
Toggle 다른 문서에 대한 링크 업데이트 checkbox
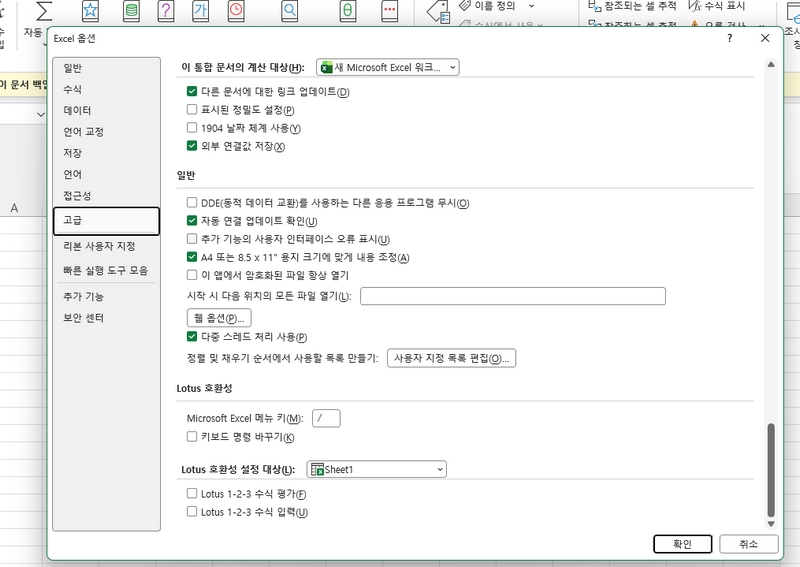(x=192, y=91)
